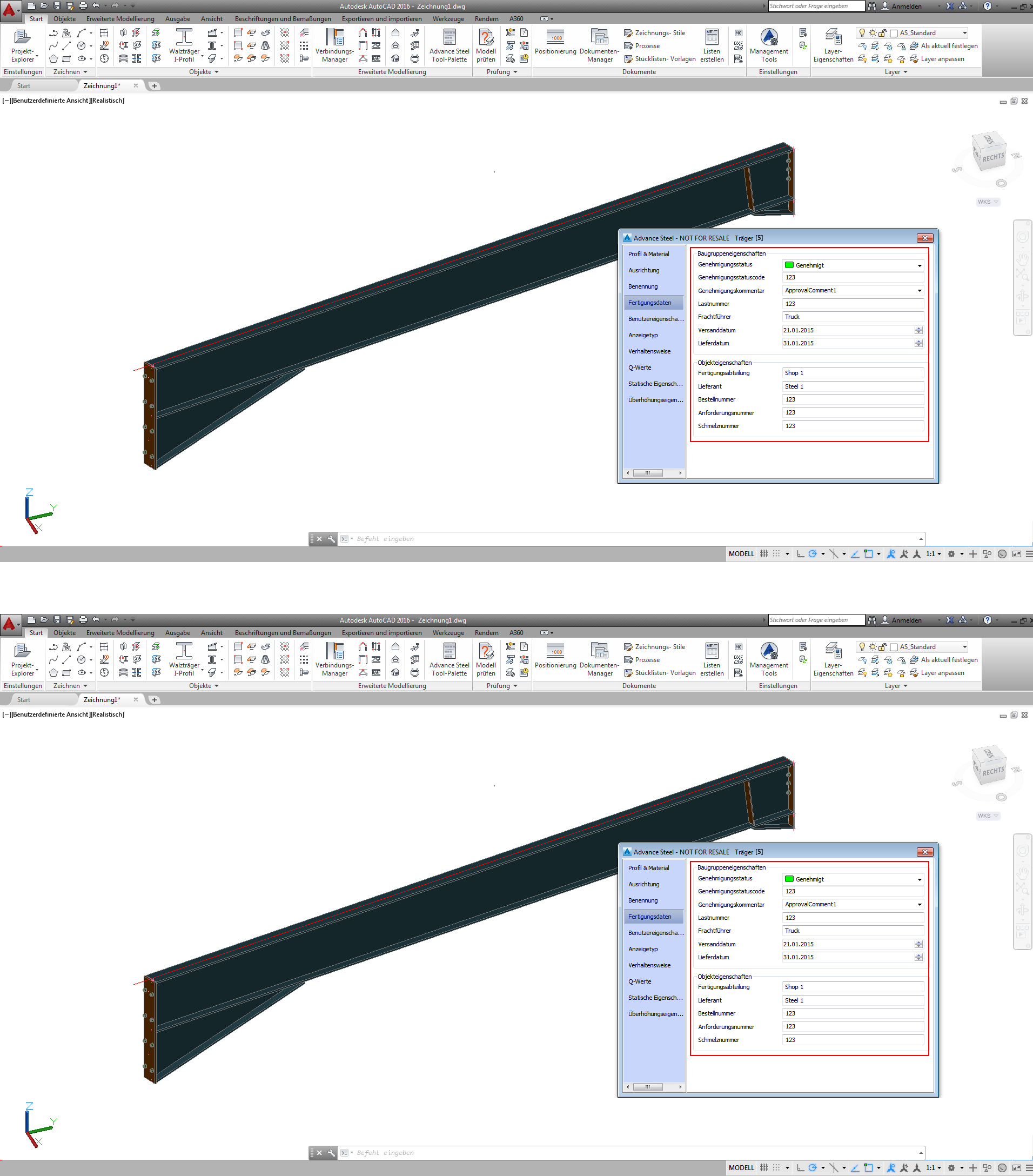
Task: Open Exportieren und importieren tab in lower window
Action: tap(381, 633)
